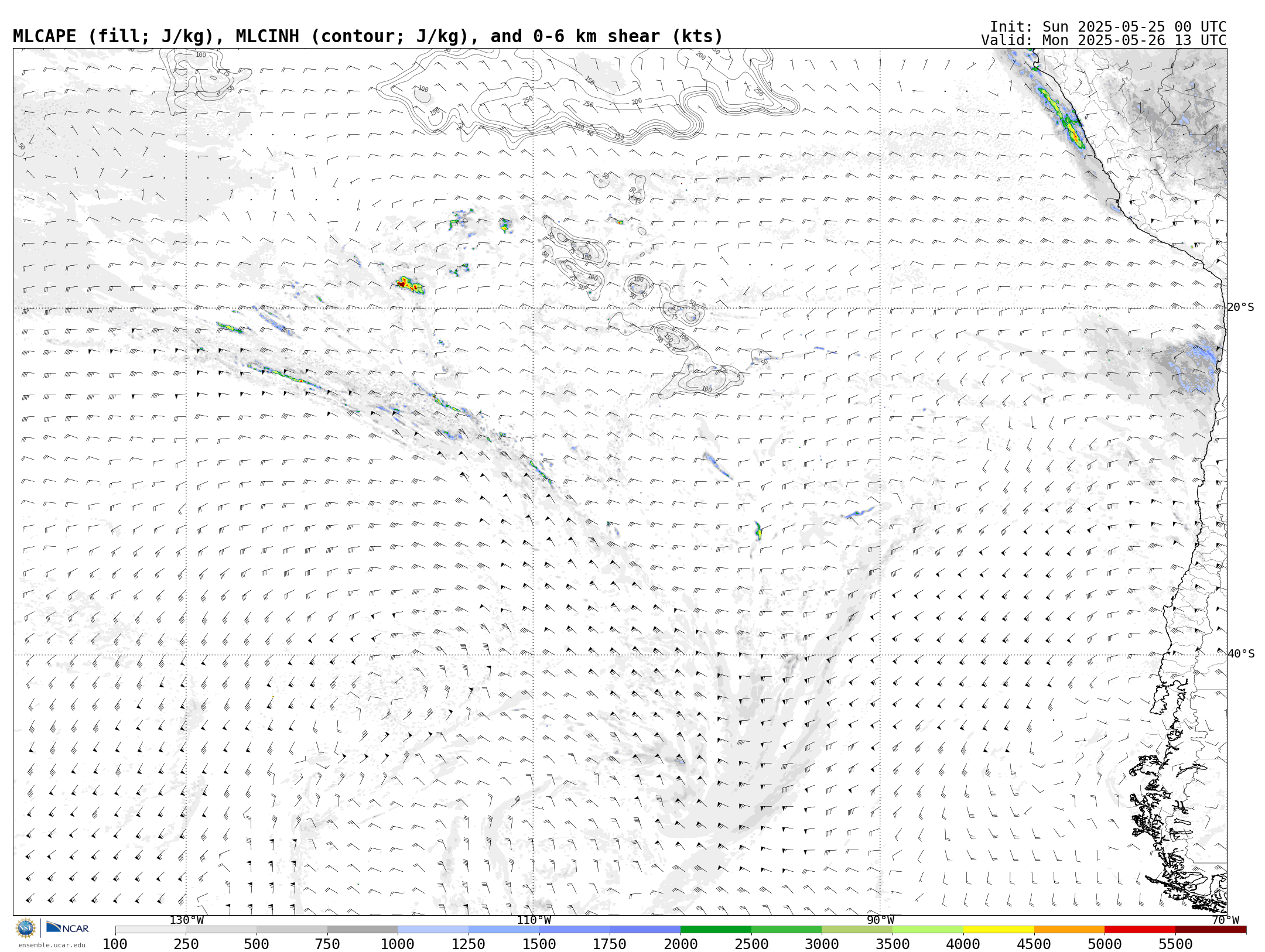The width and height of the screenshot is (1265, 952).
Task: Click the 100 colorbar tick label
Action: click(x=115, y=944)
